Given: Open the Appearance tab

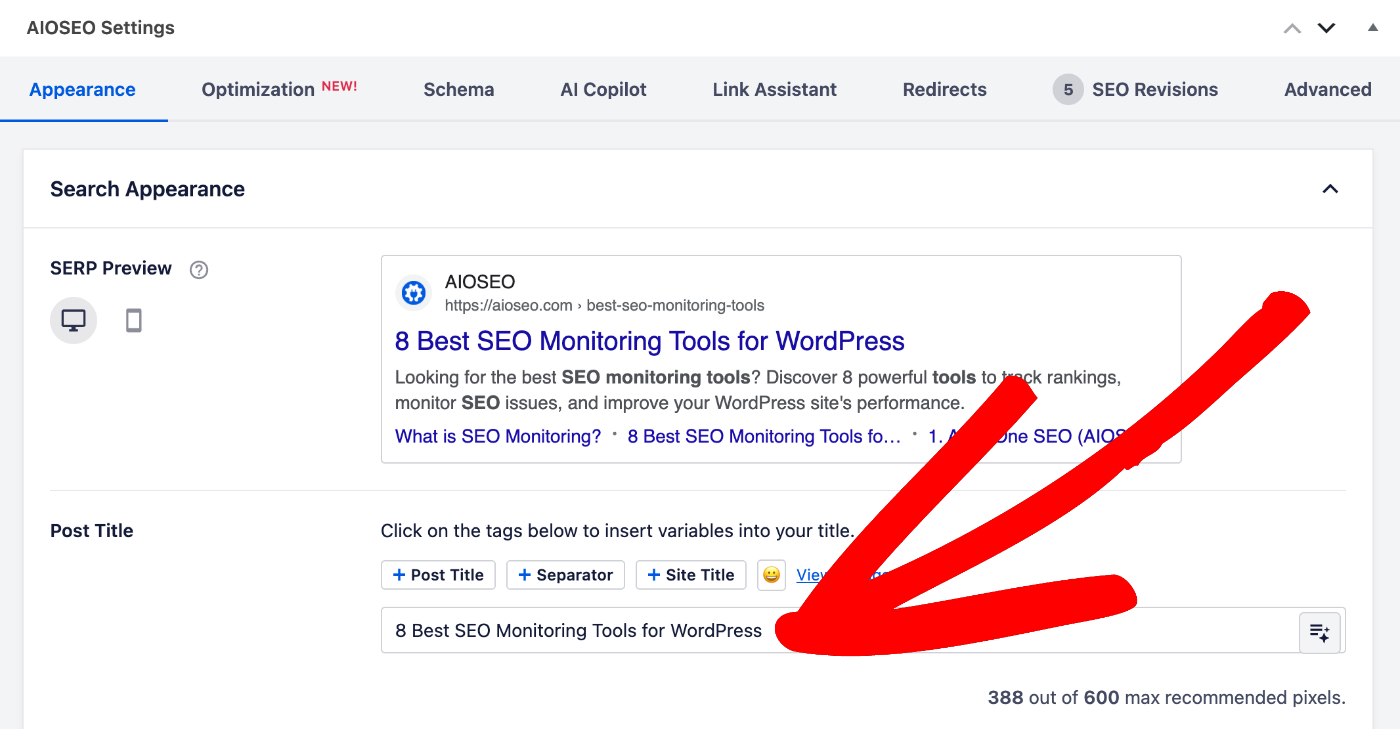Looking at the screenshot, I should click(83, 90).
